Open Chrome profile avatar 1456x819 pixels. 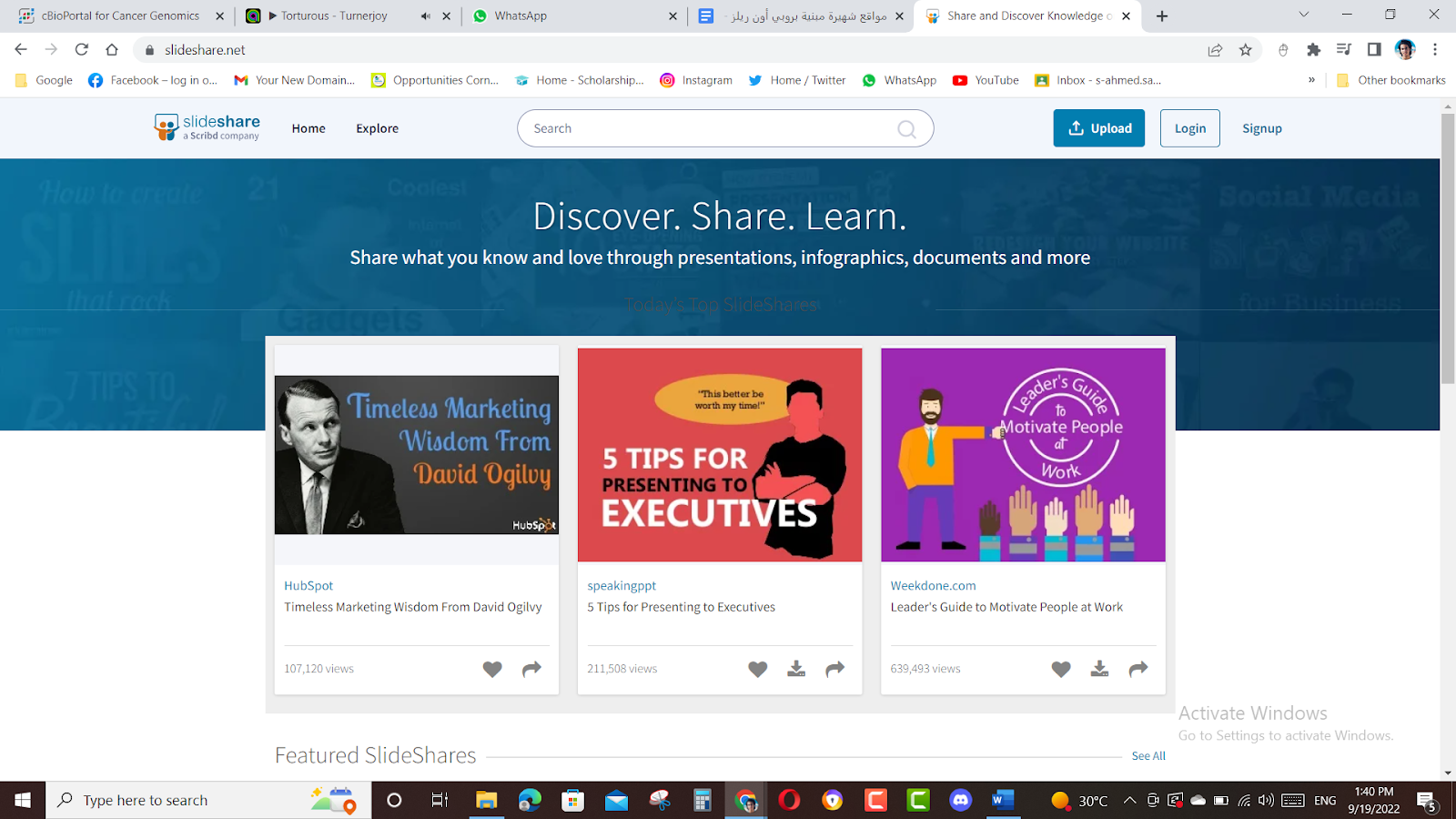tap(1405, 50)
